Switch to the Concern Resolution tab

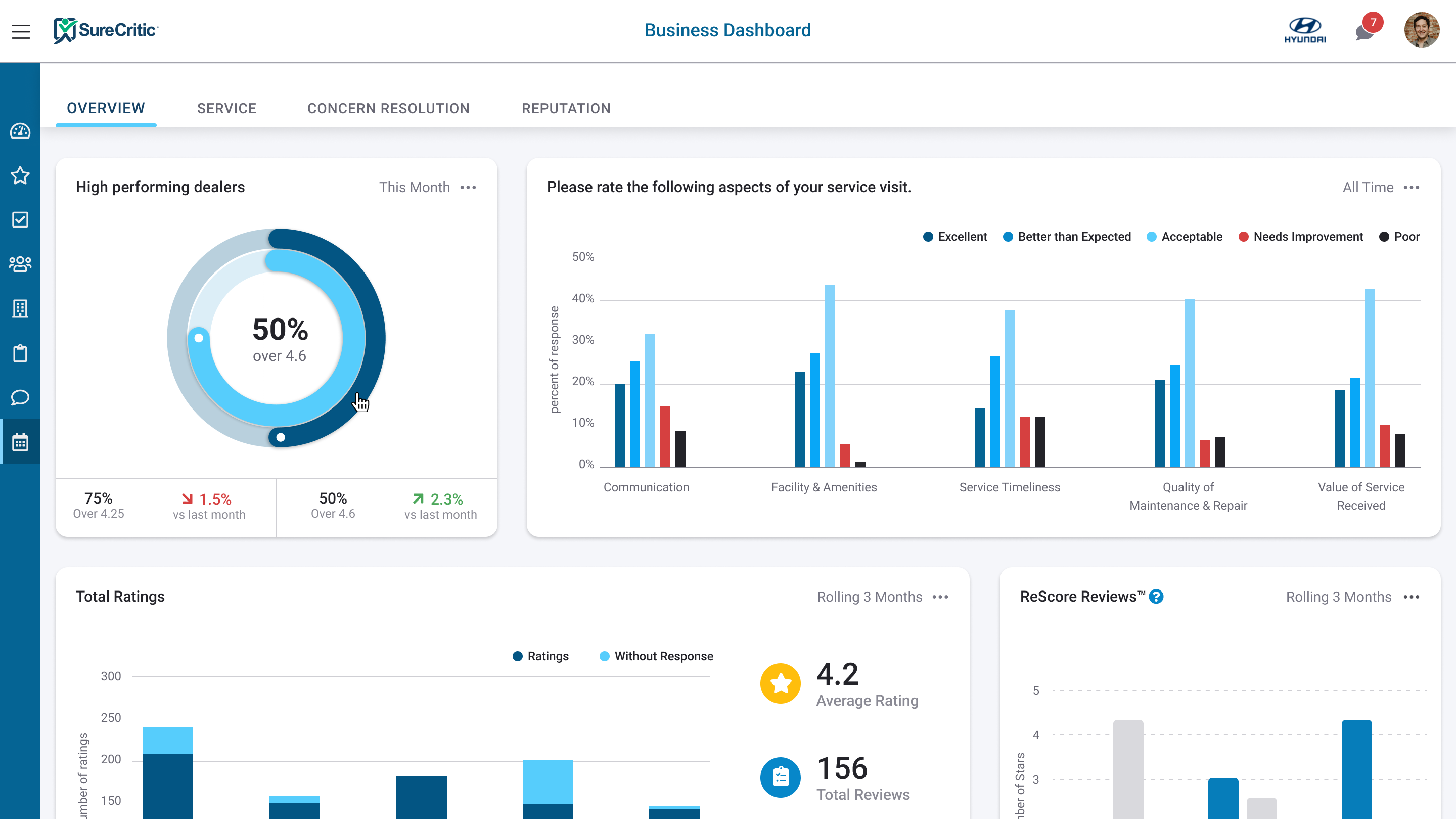388,108
